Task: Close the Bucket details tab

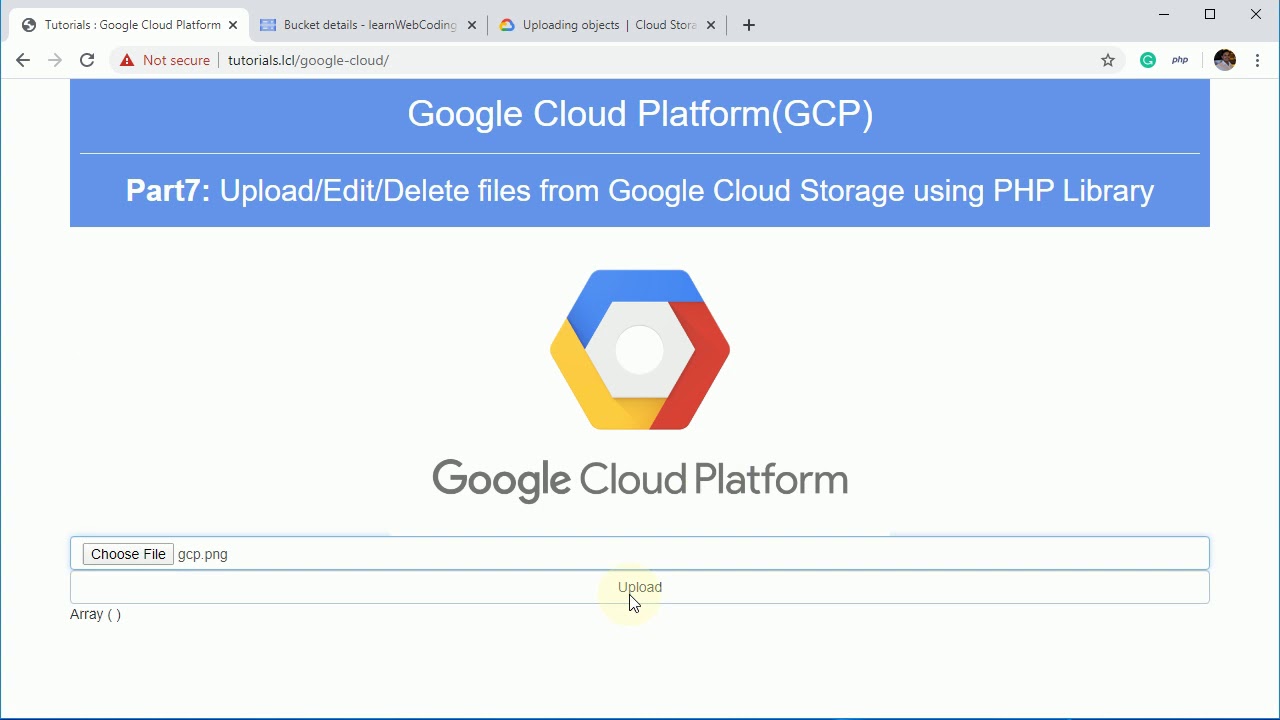Action: pyautogui.click(x=472, y=25)
